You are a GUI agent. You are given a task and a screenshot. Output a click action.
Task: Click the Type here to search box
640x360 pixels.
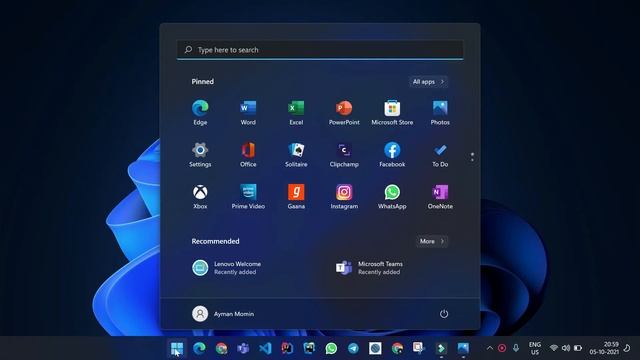[x=320, y=50]
